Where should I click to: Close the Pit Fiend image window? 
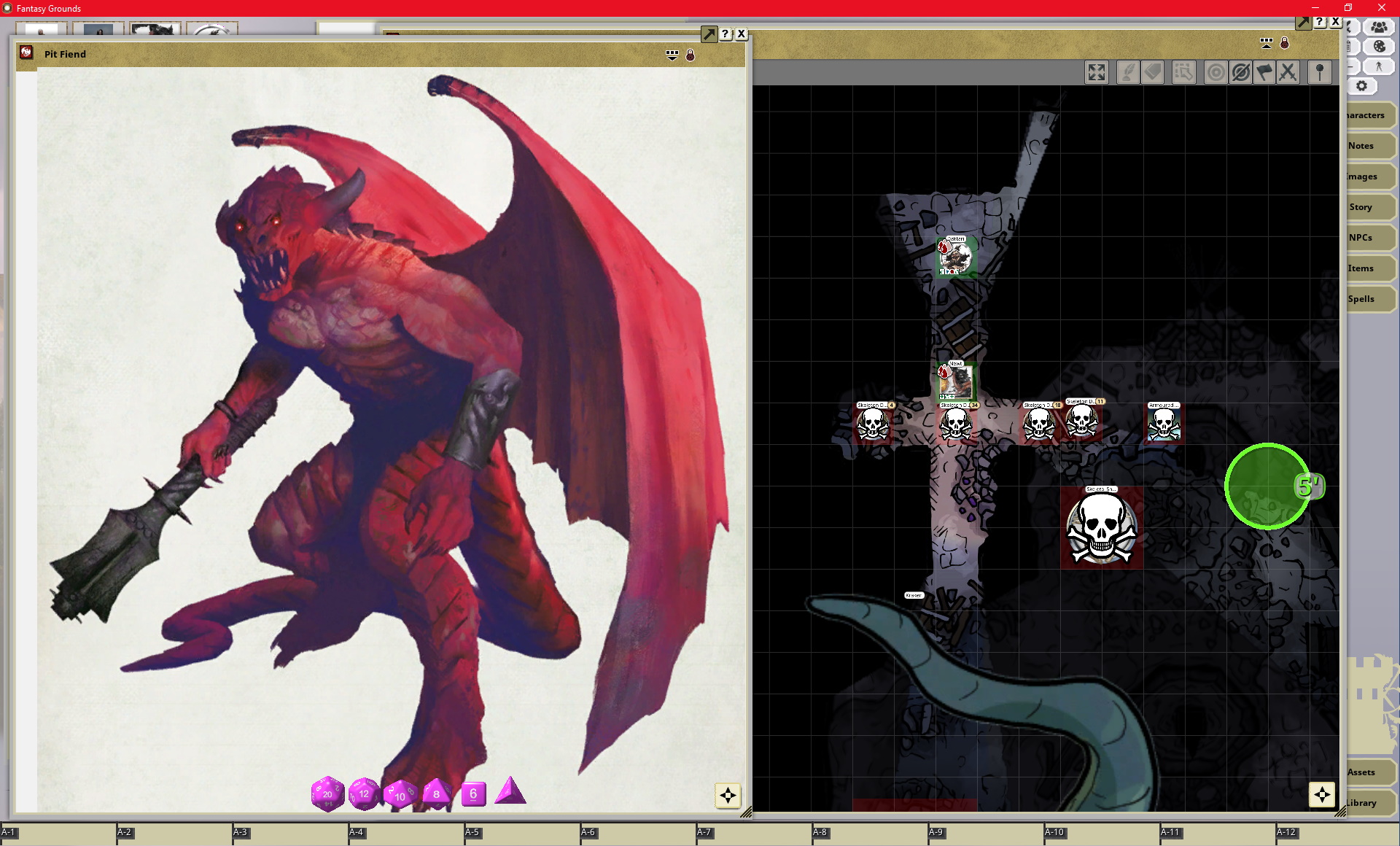tap(742, 34)
